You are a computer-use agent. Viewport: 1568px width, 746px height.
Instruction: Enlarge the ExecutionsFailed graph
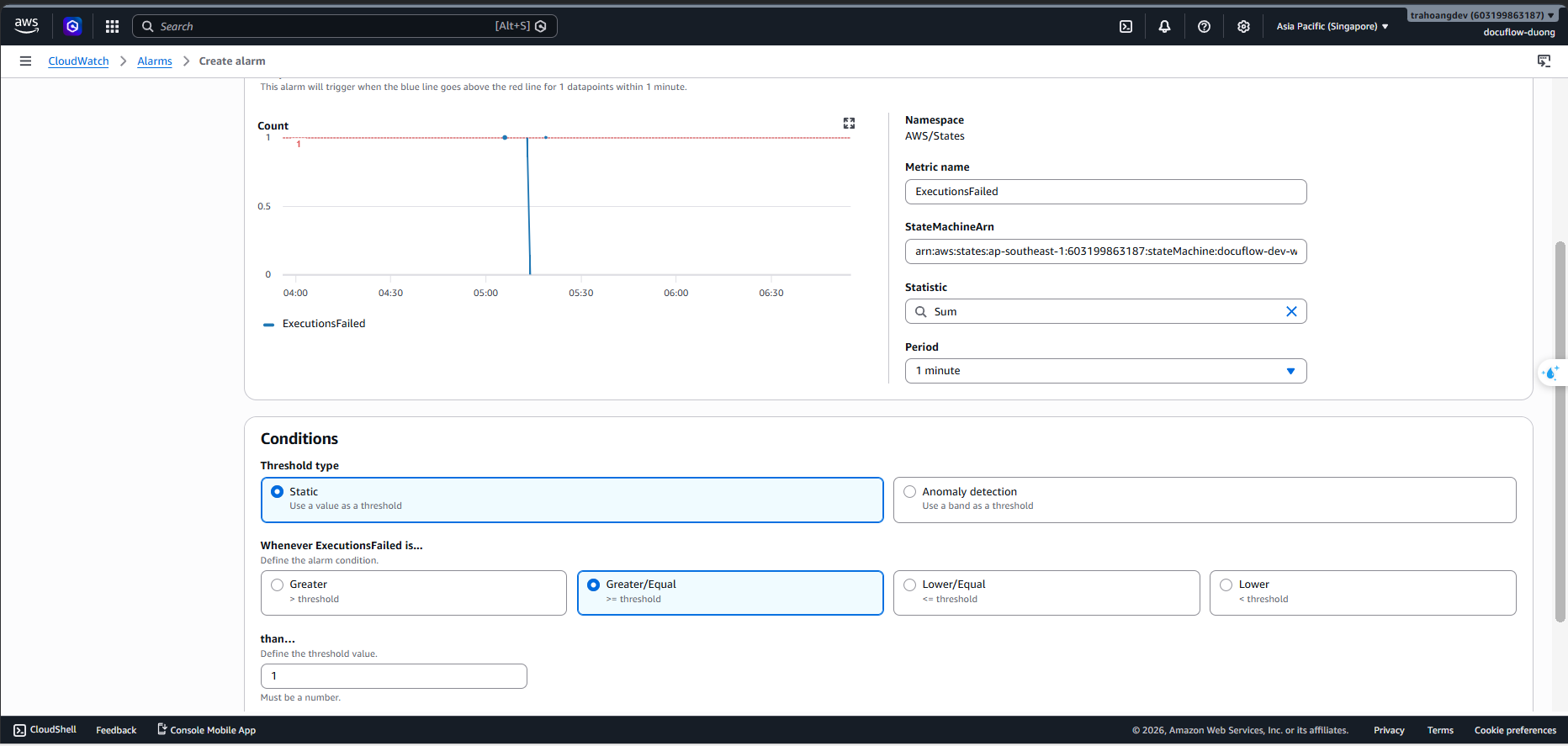pyautogui.click(x=849, y=123)
